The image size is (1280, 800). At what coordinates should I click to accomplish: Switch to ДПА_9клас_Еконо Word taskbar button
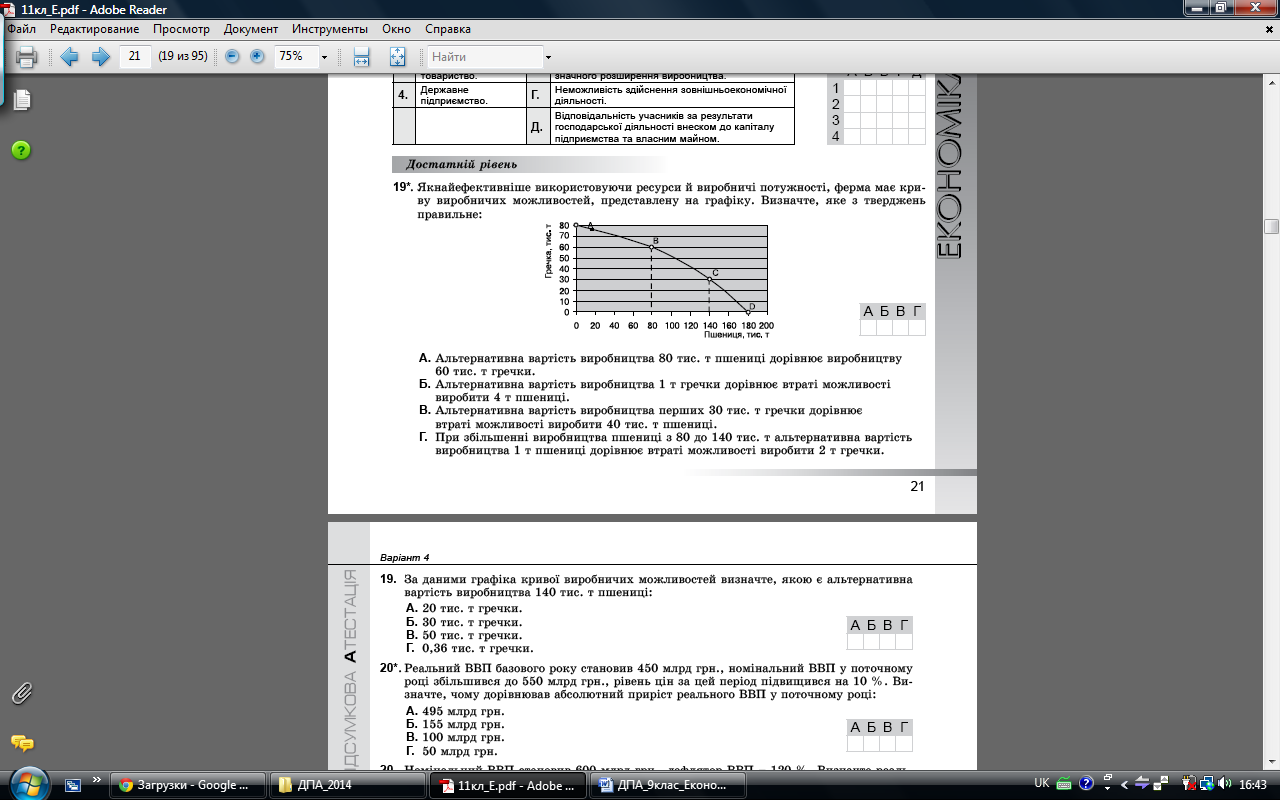[668, 785]
